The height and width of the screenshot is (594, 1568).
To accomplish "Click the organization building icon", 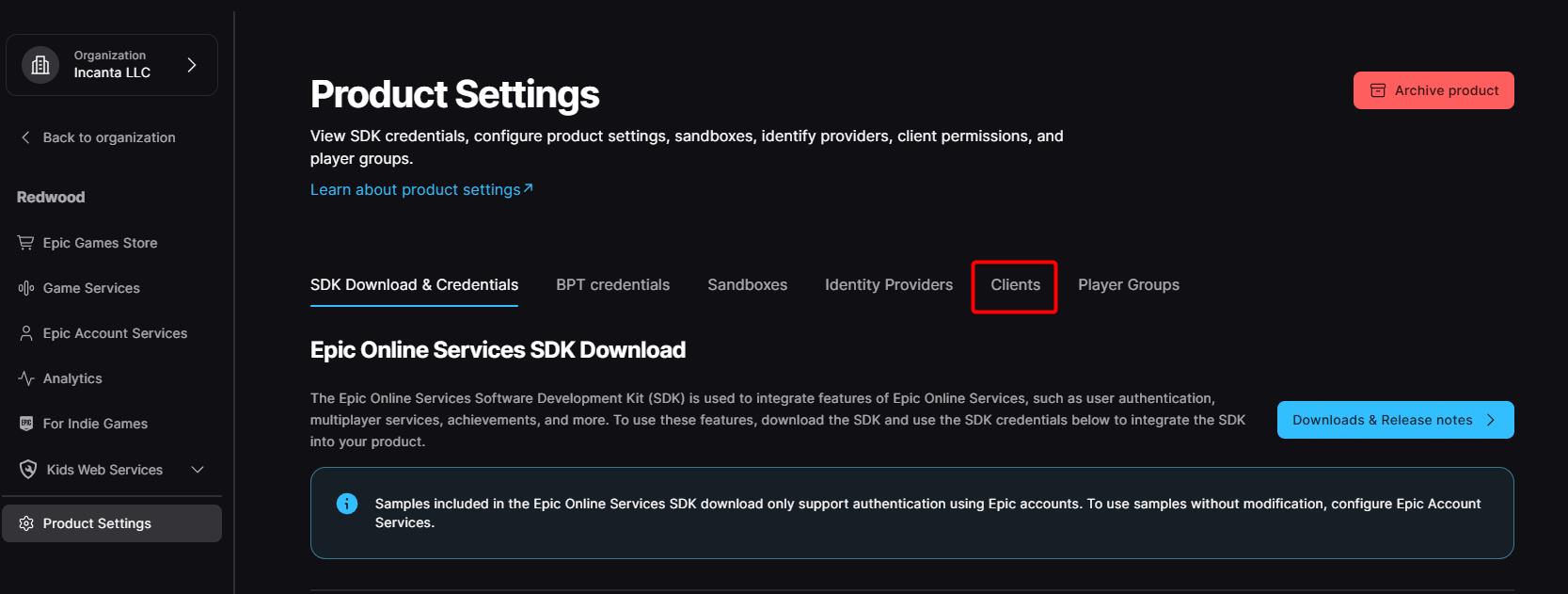I will [40, 65].
